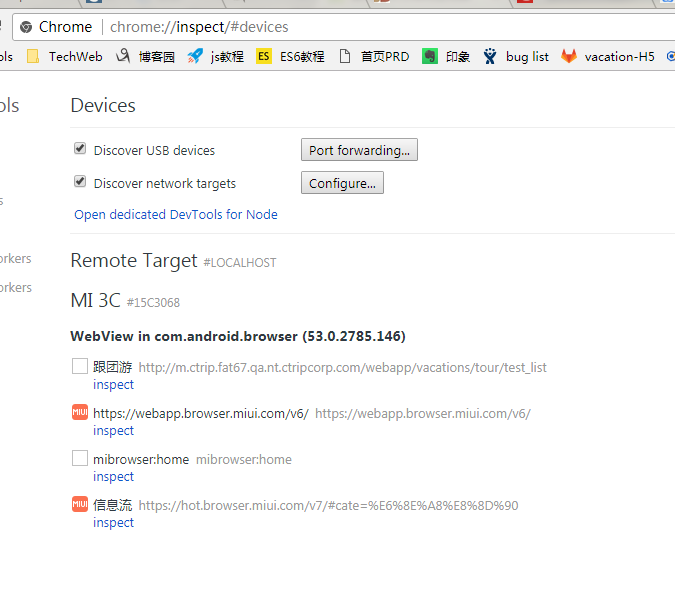Click the MI 3C device name

[x=96, y=300]
